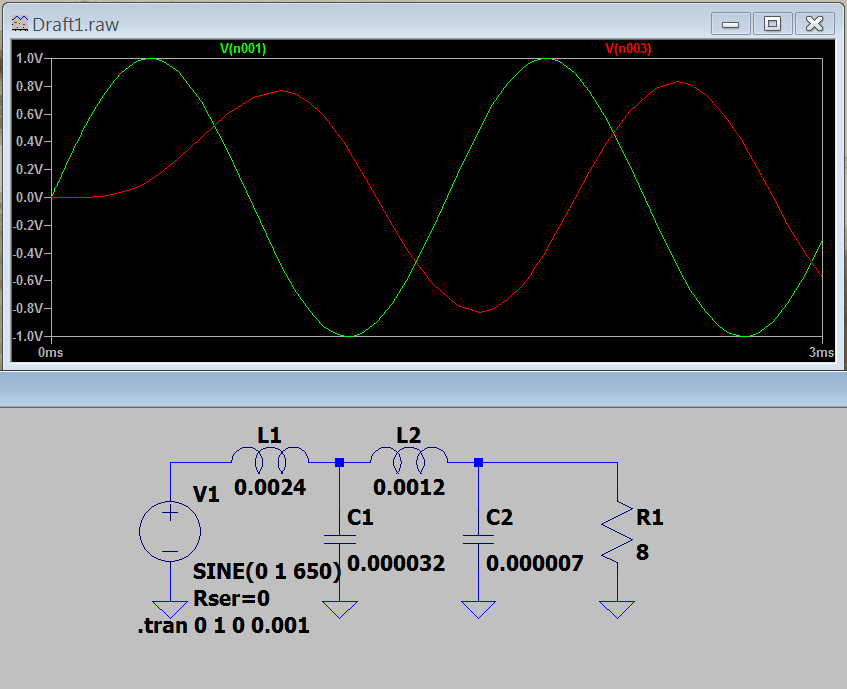Screen dimensions: 847x689
Task: Click the Rser=0 parameter text
Action: [231, 598]
